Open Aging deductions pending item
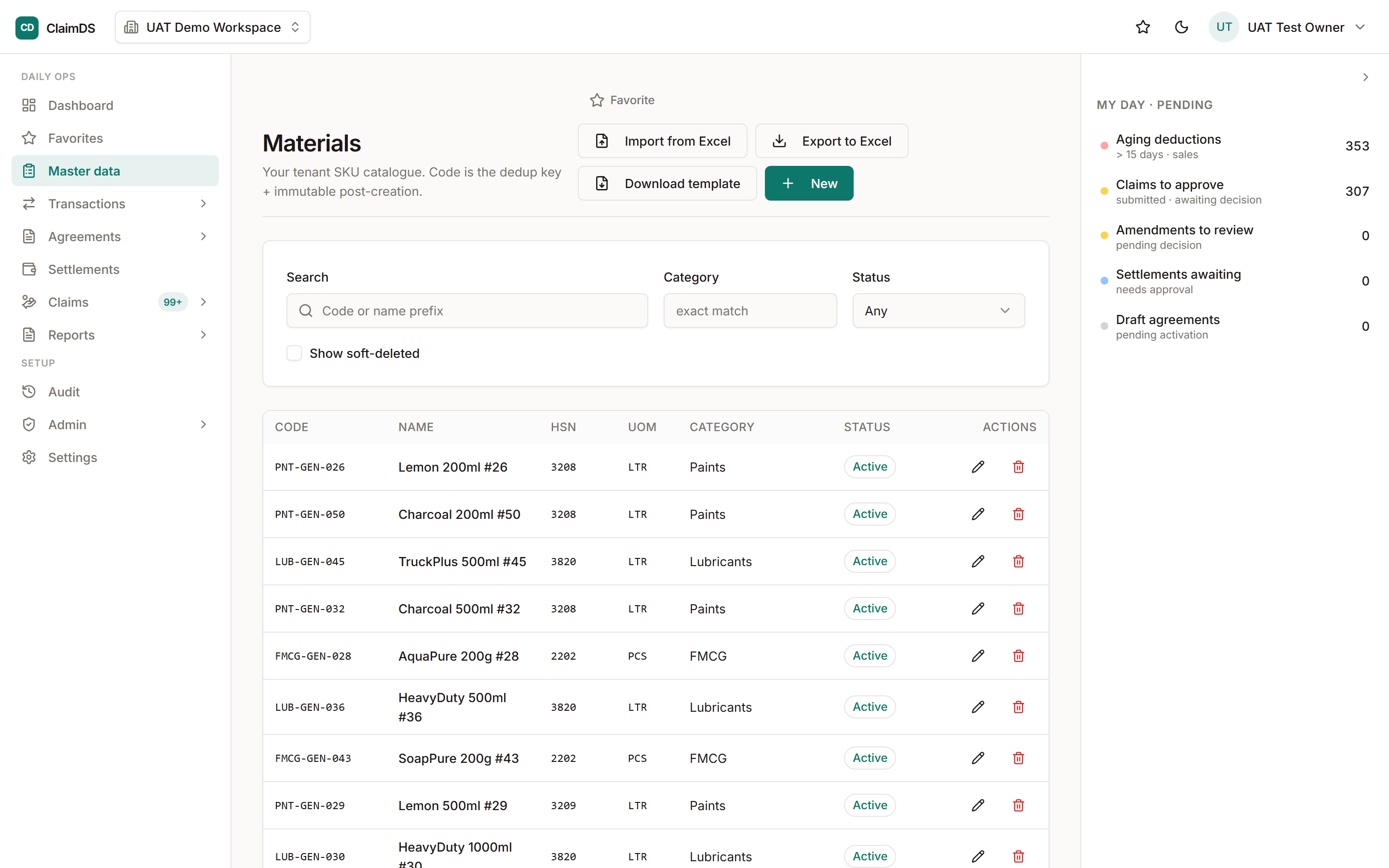Viewport: 1389px width, 868px height. (x=1234, y=147)
